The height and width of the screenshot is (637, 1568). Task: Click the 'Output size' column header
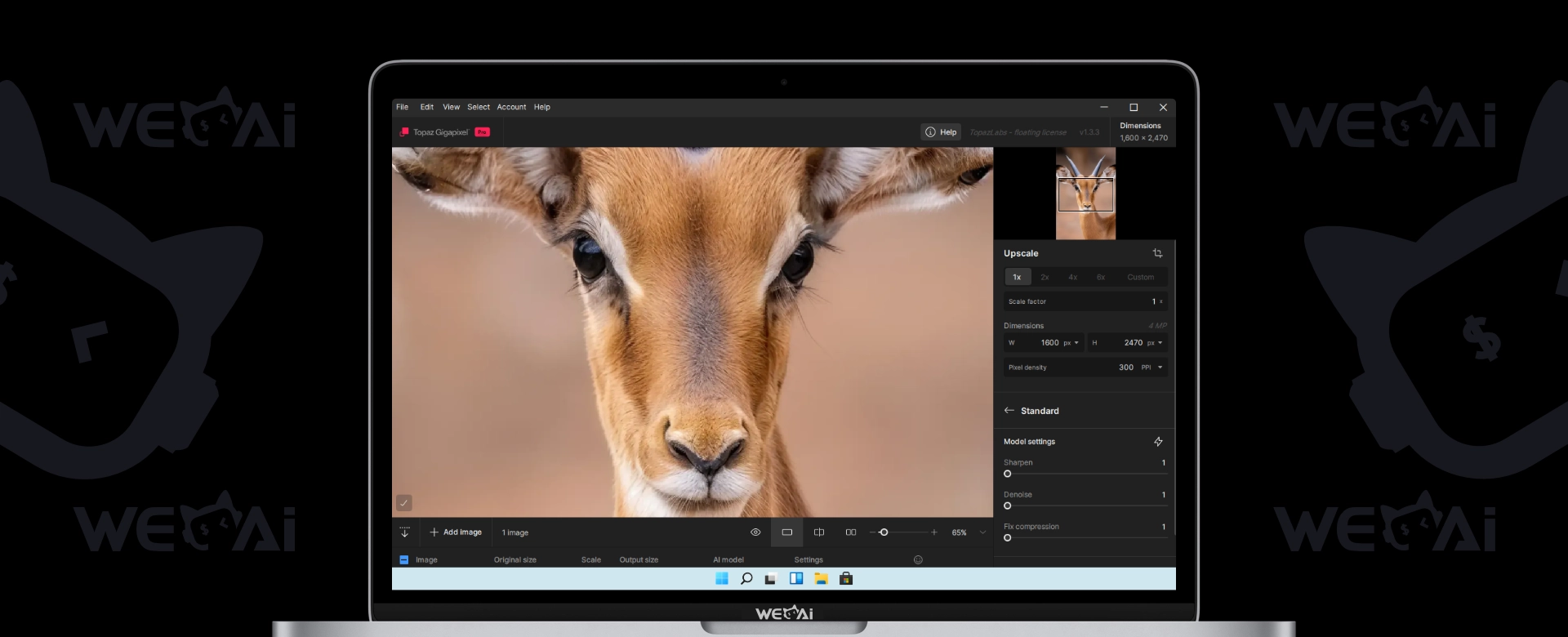click(639, 560)
